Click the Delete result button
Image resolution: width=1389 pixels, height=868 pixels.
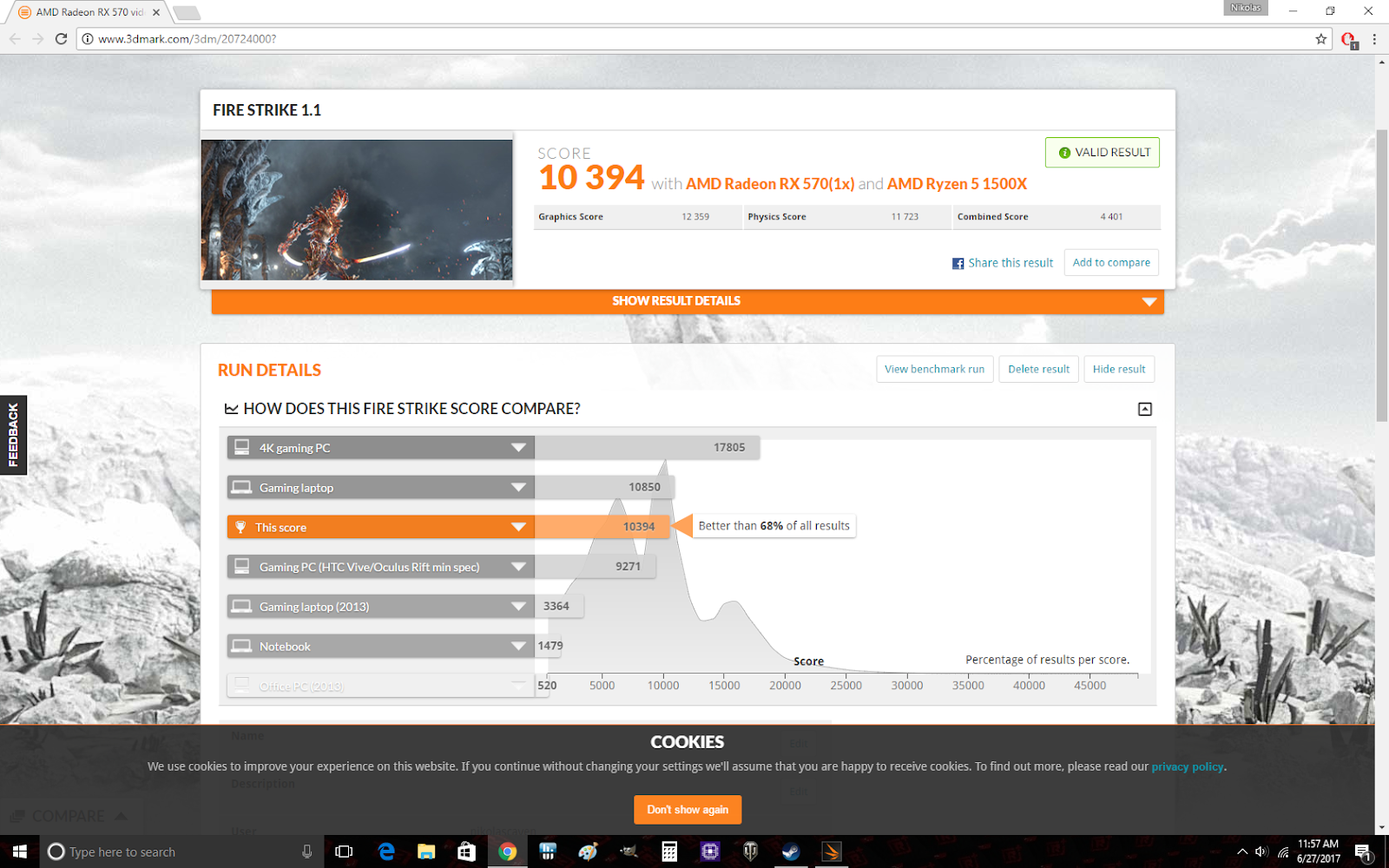point(1038,369)
